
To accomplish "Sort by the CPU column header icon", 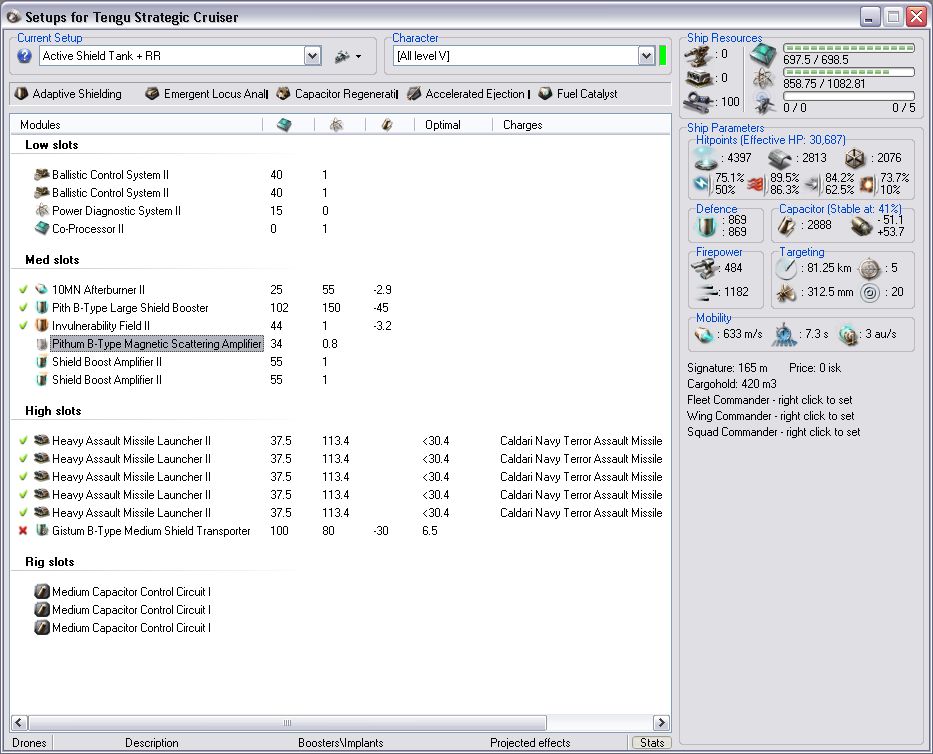I will tap(284, 125).
